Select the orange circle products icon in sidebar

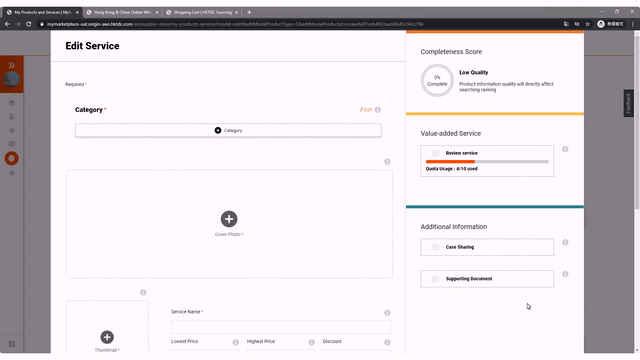click(11, 158)
